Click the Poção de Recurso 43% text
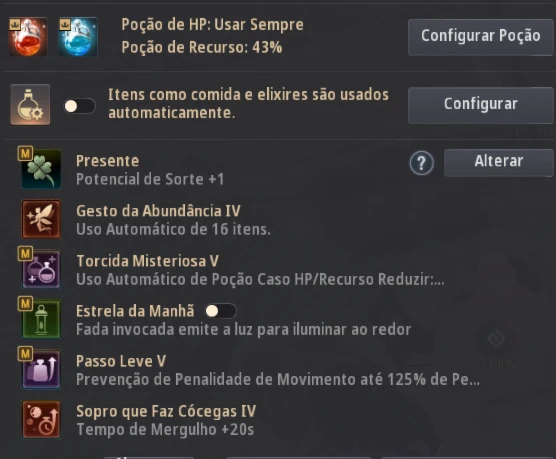Screen dimensions: 556x459 (202, 47)
